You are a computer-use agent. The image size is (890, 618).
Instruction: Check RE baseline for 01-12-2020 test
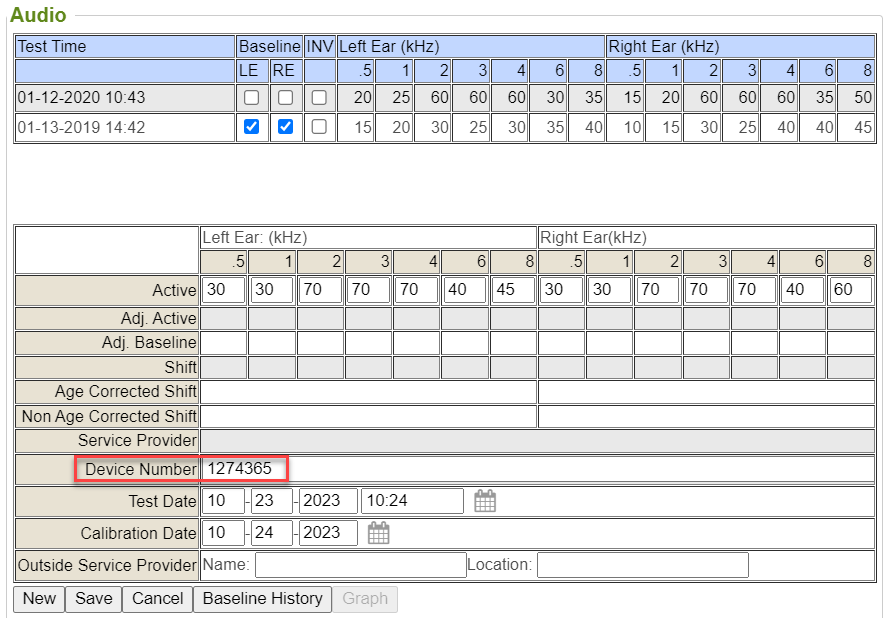click(285, 98)
